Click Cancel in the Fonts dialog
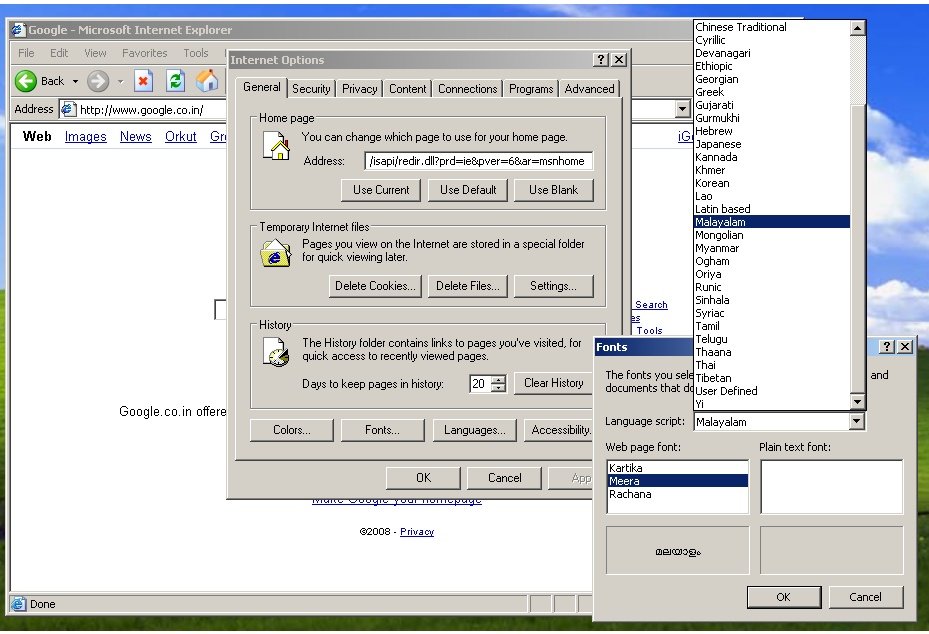 click(865, 597)
